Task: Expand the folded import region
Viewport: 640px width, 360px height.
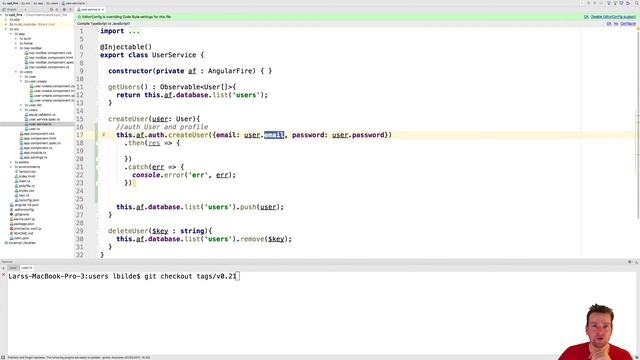Action: tap(134, 31)
